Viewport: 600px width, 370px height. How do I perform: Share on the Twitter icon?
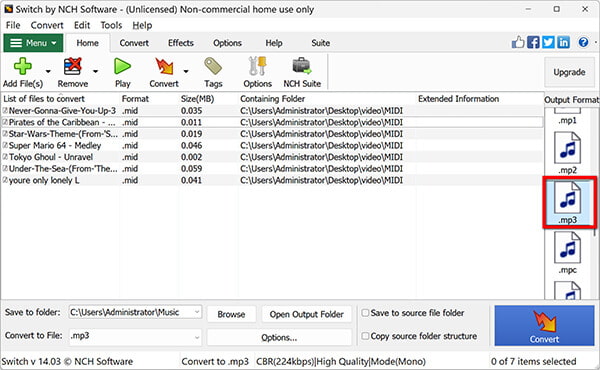tap(548, 42)
